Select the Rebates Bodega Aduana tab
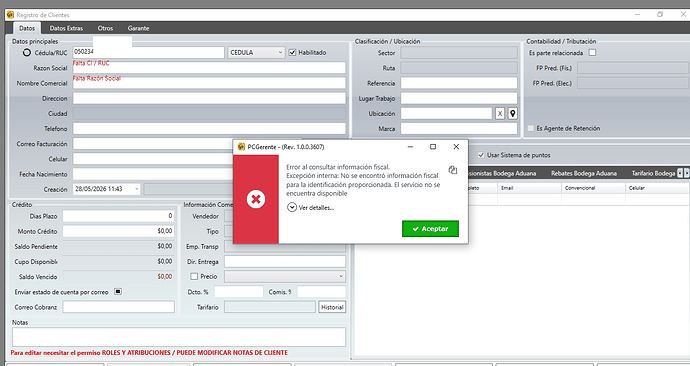Image resolution: width=690 pixels, height=366 pixels. pos(584,173)
